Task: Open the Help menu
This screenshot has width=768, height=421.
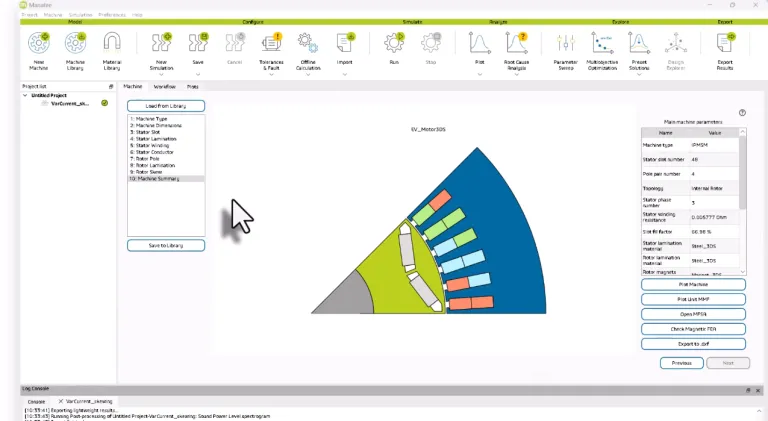Action: pyautogui.click(x=137, y=15)
